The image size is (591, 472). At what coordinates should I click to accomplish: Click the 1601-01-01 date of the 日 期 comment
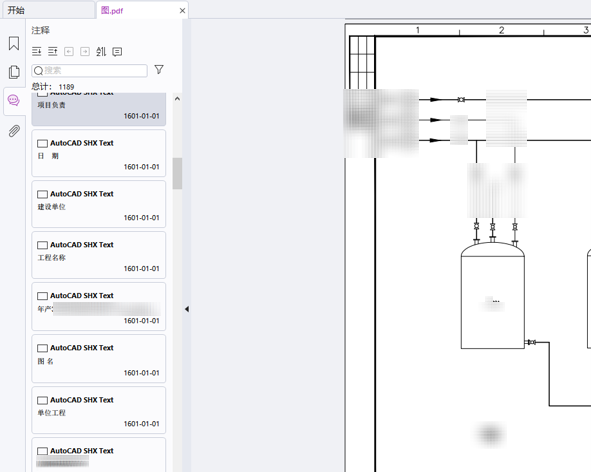(141, 167)
